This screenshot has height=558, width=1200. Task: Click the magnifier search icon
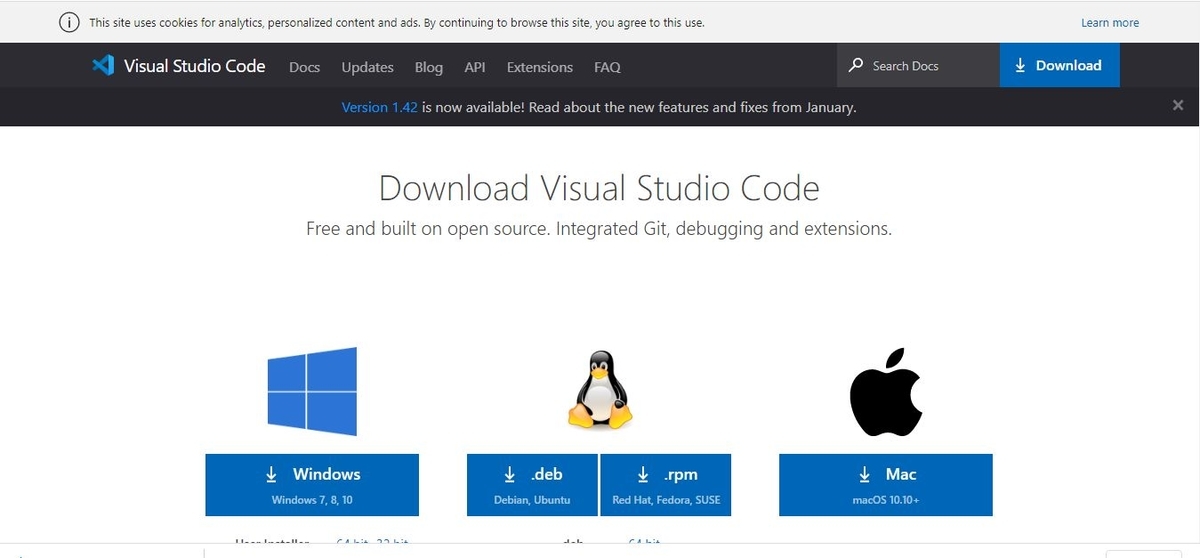coord(856,66)
